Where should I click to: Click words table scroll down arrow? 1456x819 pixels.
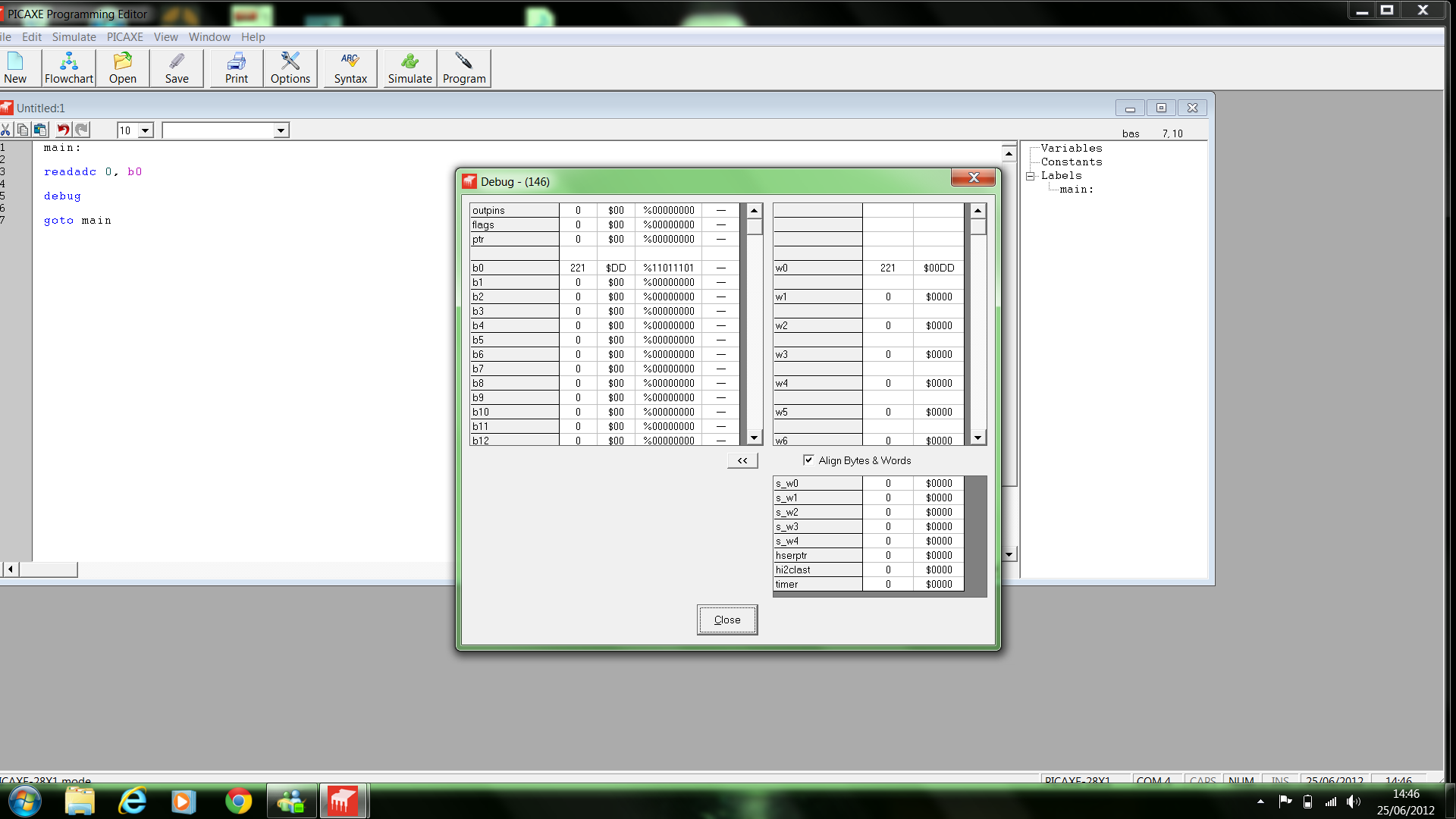[x=978, y=438]
